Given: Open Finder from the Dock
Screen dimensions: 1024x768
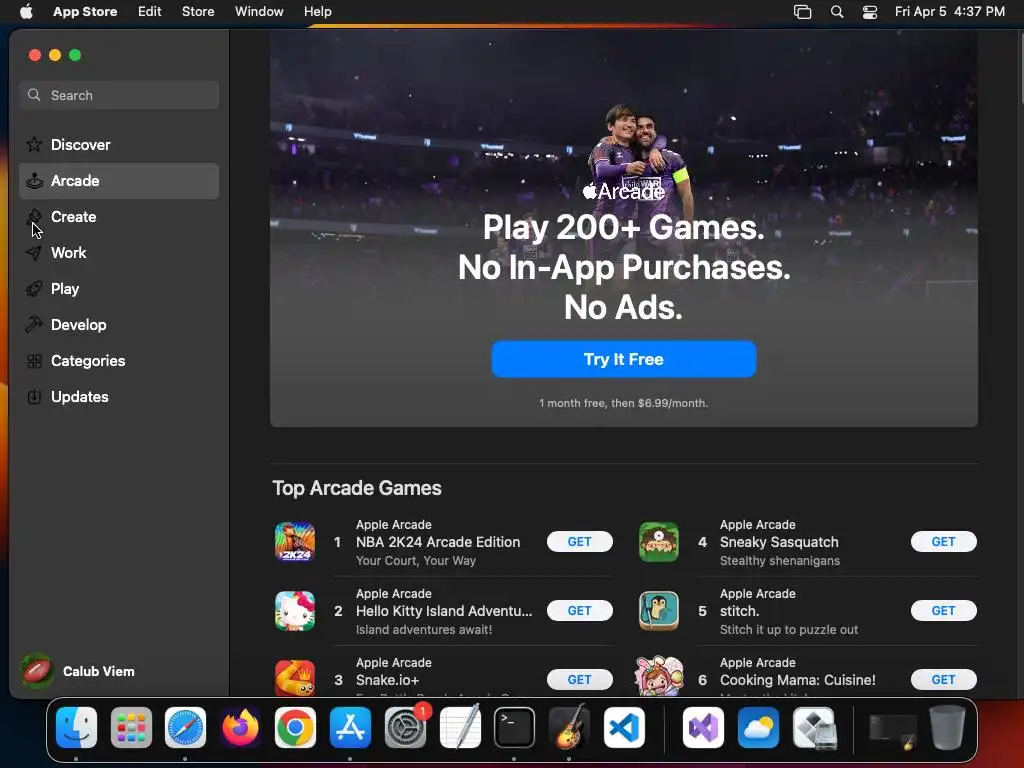Looking at the screenshot, I should (76, 728).
